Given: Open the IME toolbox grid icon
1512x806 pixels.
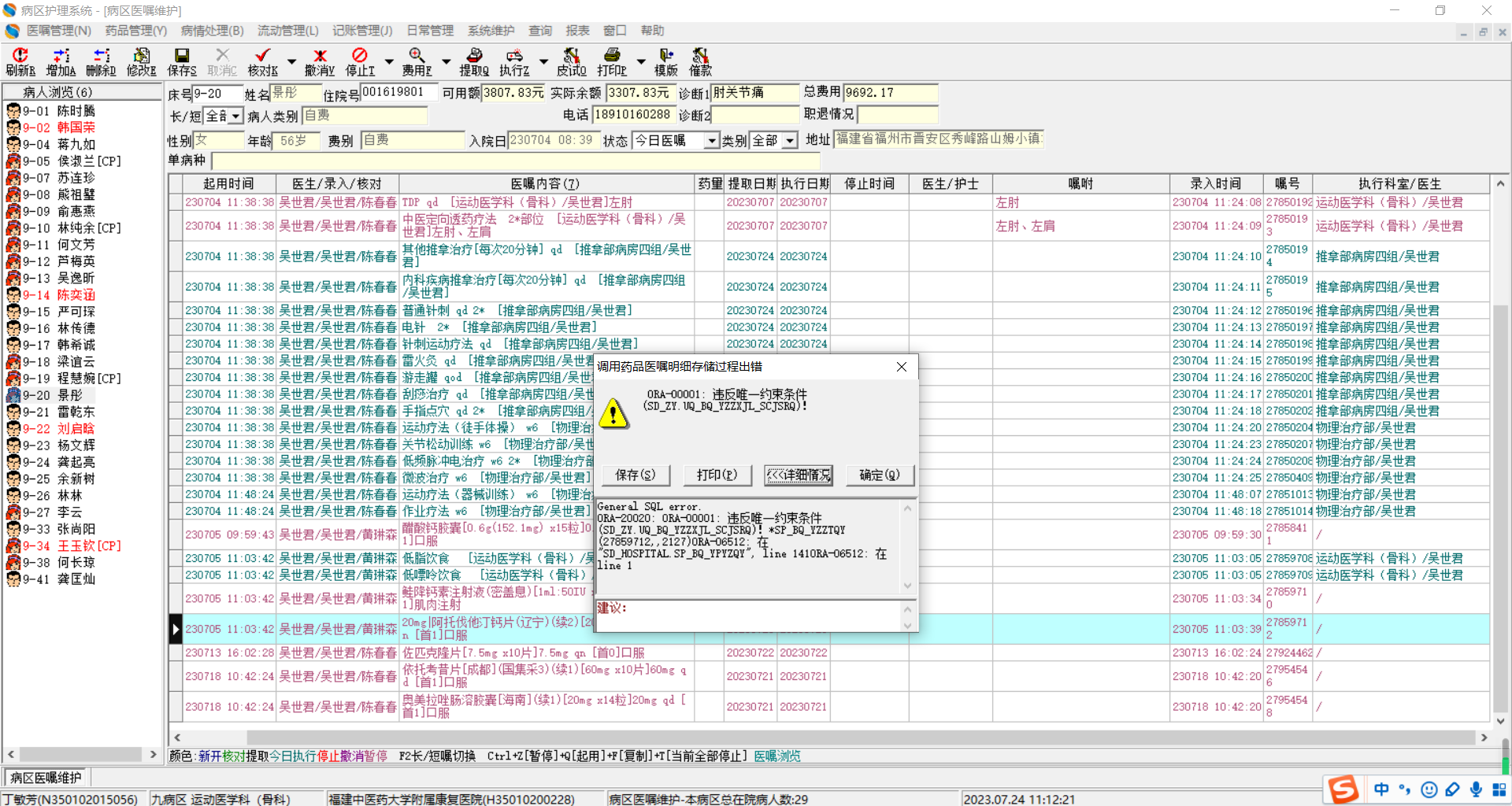Looking at the screenshot, I should tap(1499, 789).
